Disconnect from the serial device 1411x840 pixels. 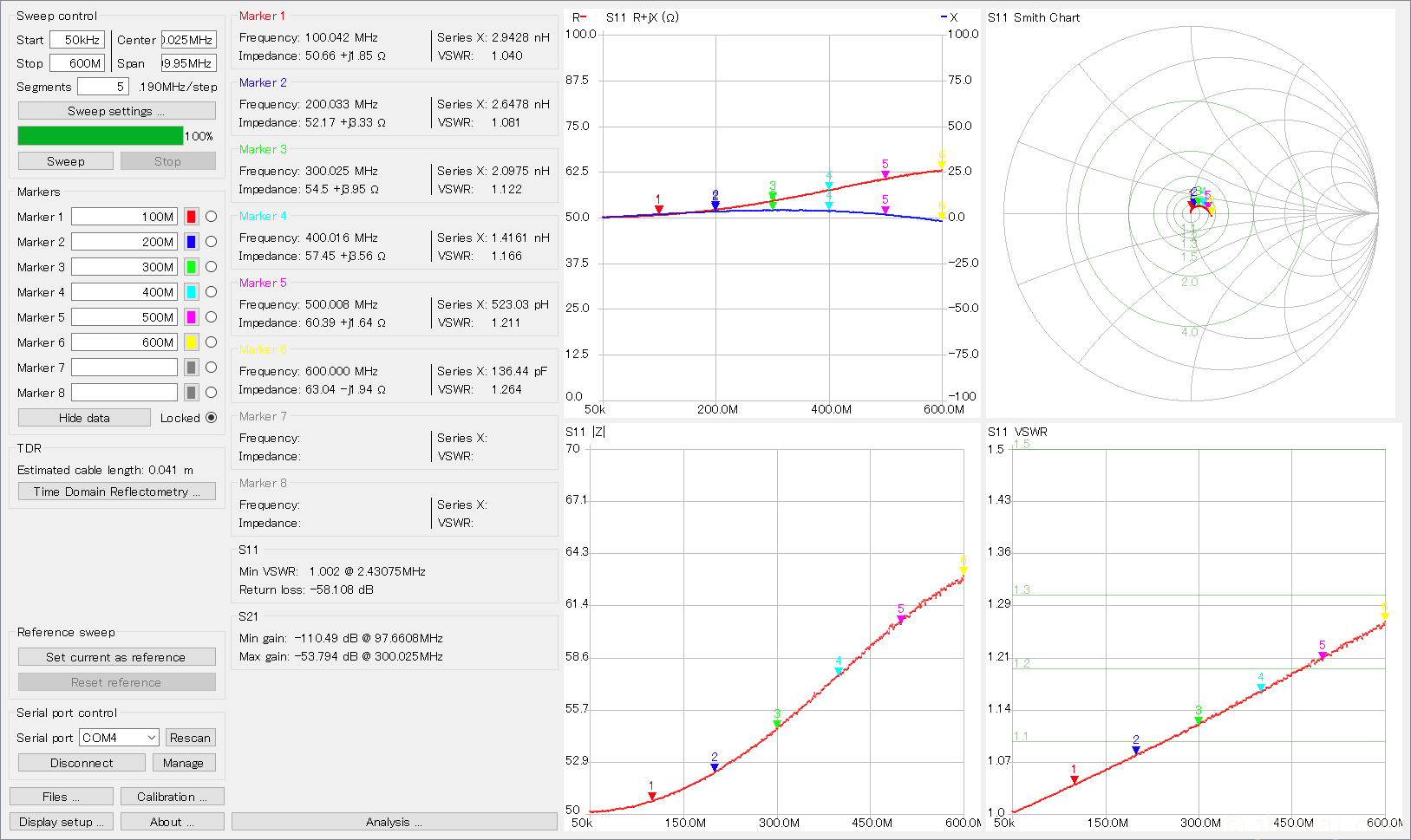coord(82,763)
